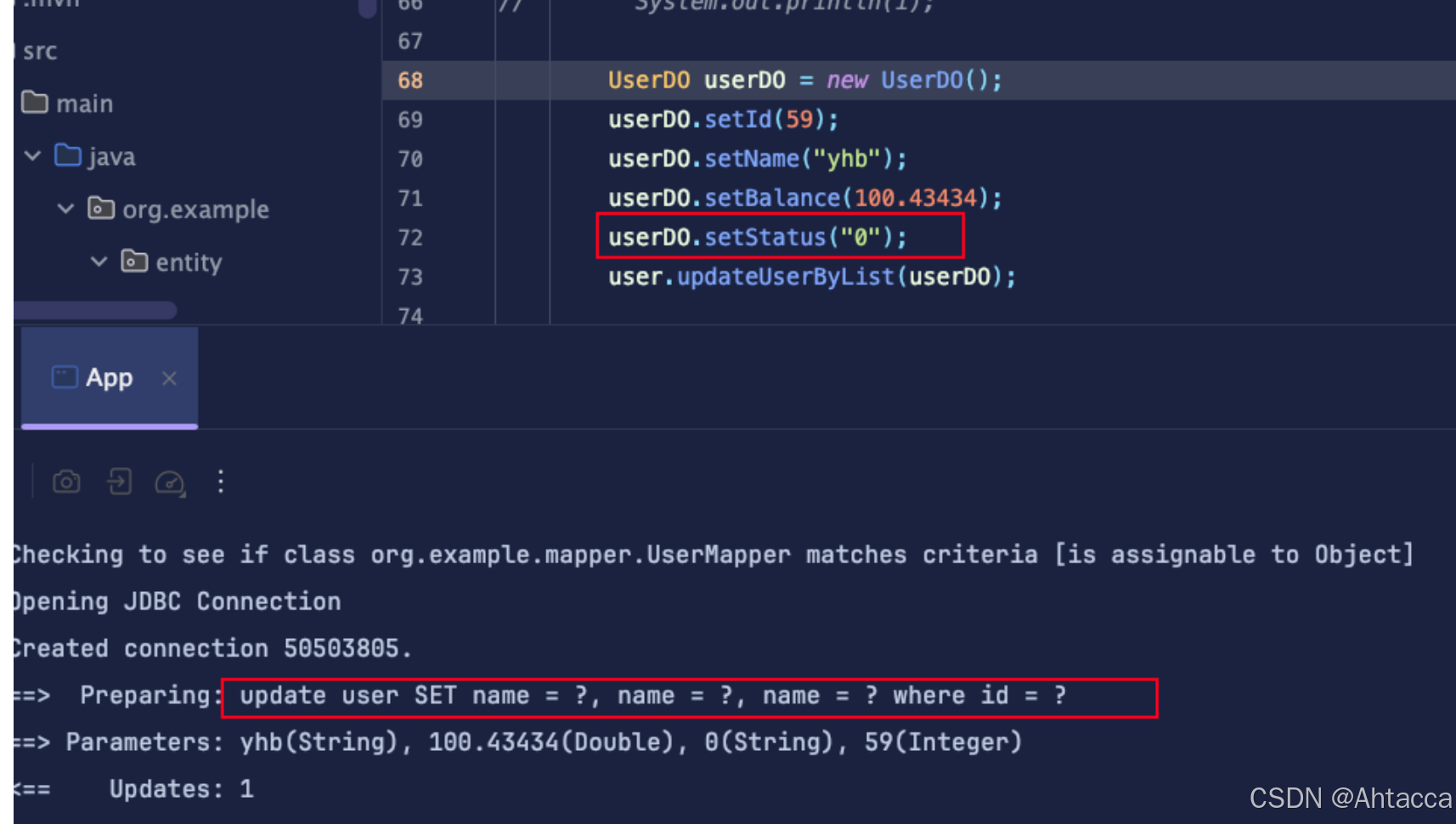Image resolution: width=1456 pixels, height=824 pixels.
Task: Click the project tree horizontal scrollbar
Action: tap(95, 310)
